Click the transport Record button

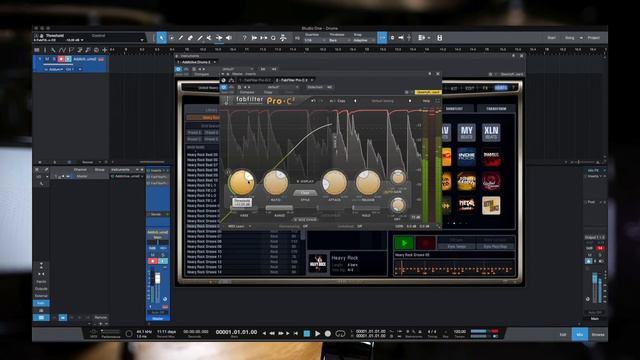pyautogui.click(x=328, y=333)
